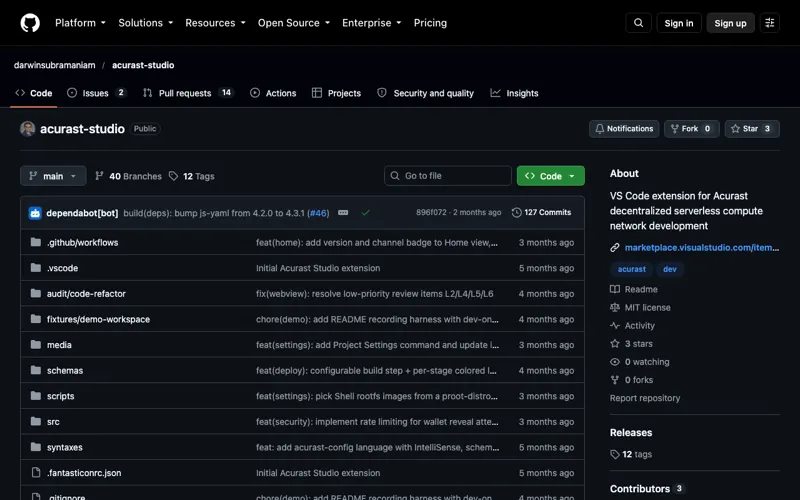Screen dimensions: 800x500
Task: Open the Insights tab
Action: coord(514,93)
